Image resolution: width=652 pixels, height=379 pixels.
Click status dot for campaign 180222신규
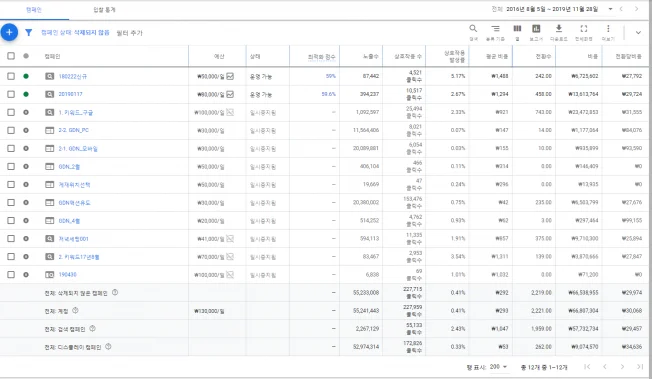click(x=26, y=76)
